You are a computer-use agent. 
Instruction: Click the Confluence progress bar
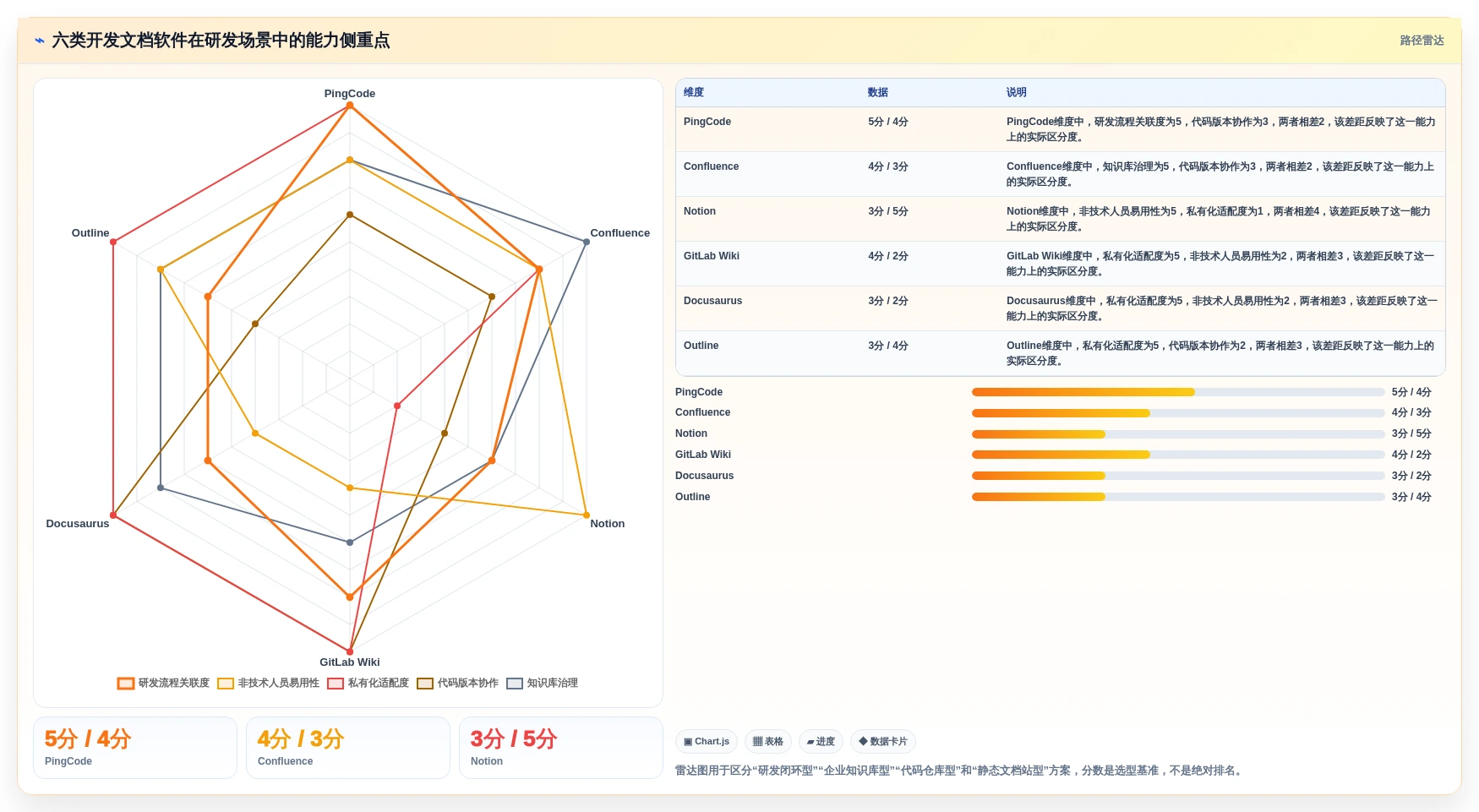(1178, 413)
